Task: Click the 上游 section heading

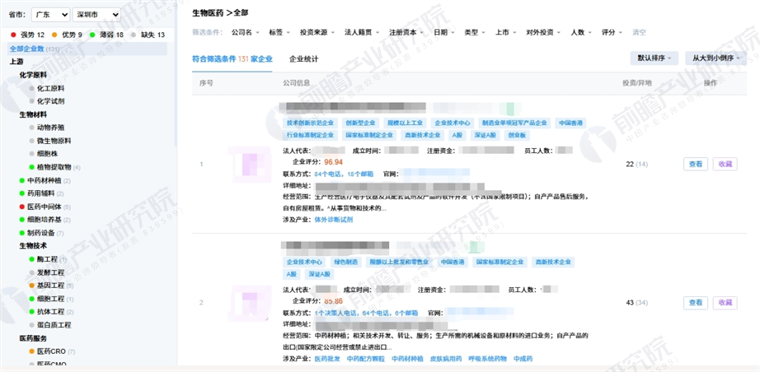Action: (16, 62)
